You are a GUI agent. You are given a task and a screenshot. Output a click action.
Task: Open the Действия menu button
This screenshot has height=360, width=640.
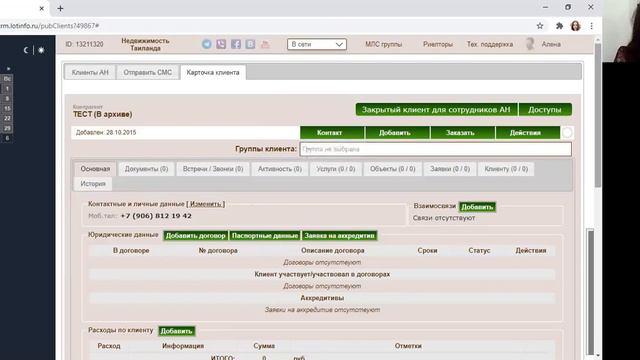(527, 133)
